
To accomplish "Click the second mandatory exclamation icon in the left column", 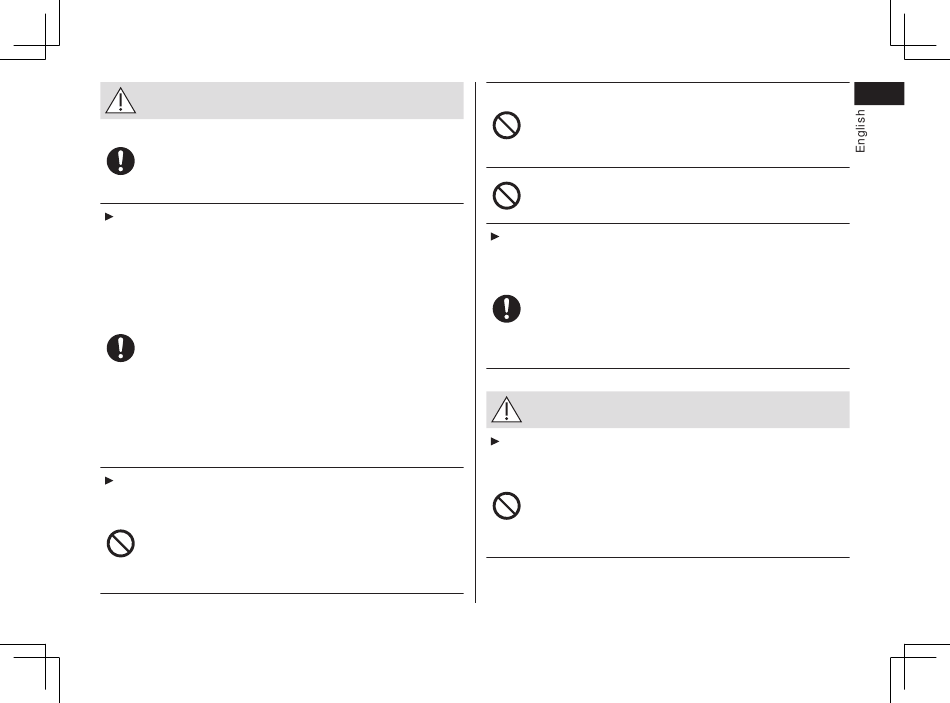I will [x=121, y=348].
